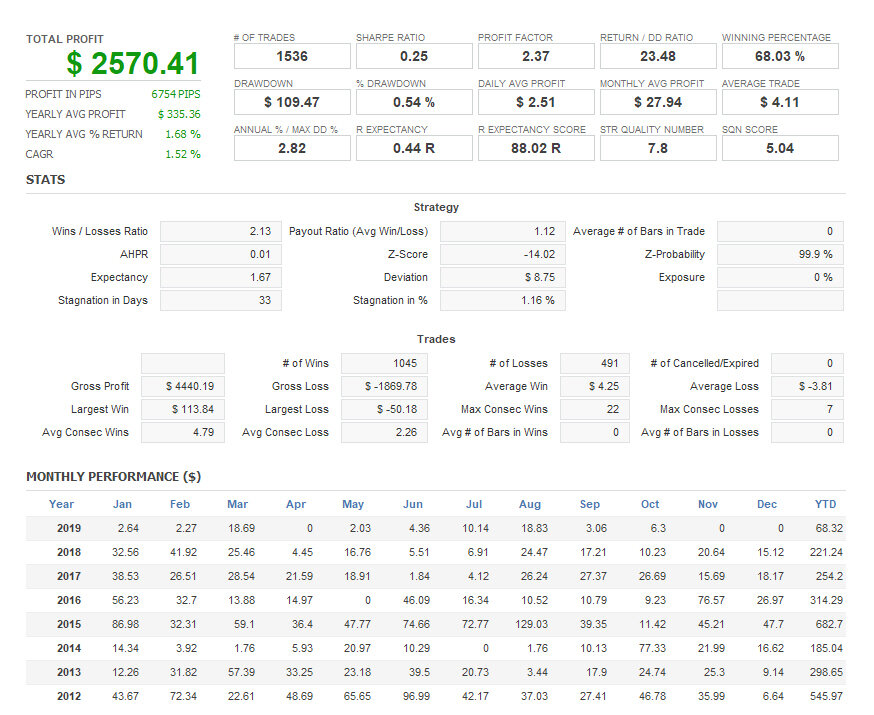Click Average Win field $ 4.25
Viewport: 874px width, 715px height.
coord(595,386)
